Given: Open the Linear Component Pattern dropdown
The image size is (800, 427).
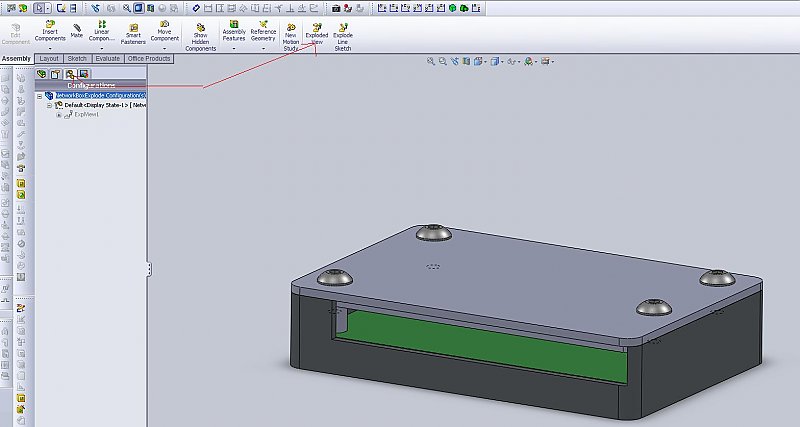Looking at the screenshot, I should (x=102, y=46).
